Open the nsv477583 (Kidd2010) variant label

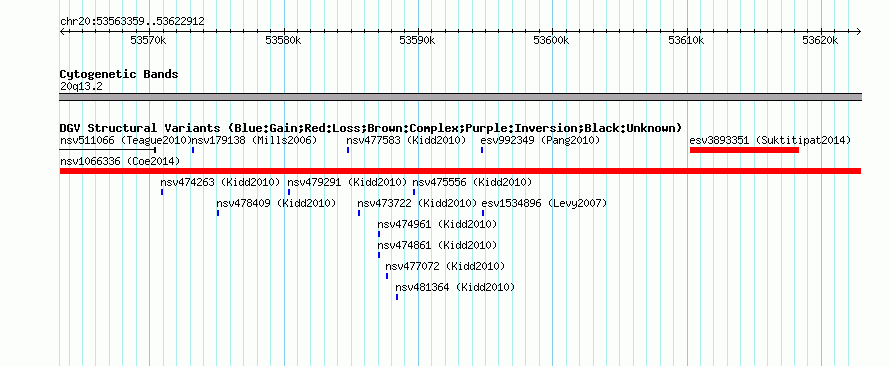(x=406, y=140)
